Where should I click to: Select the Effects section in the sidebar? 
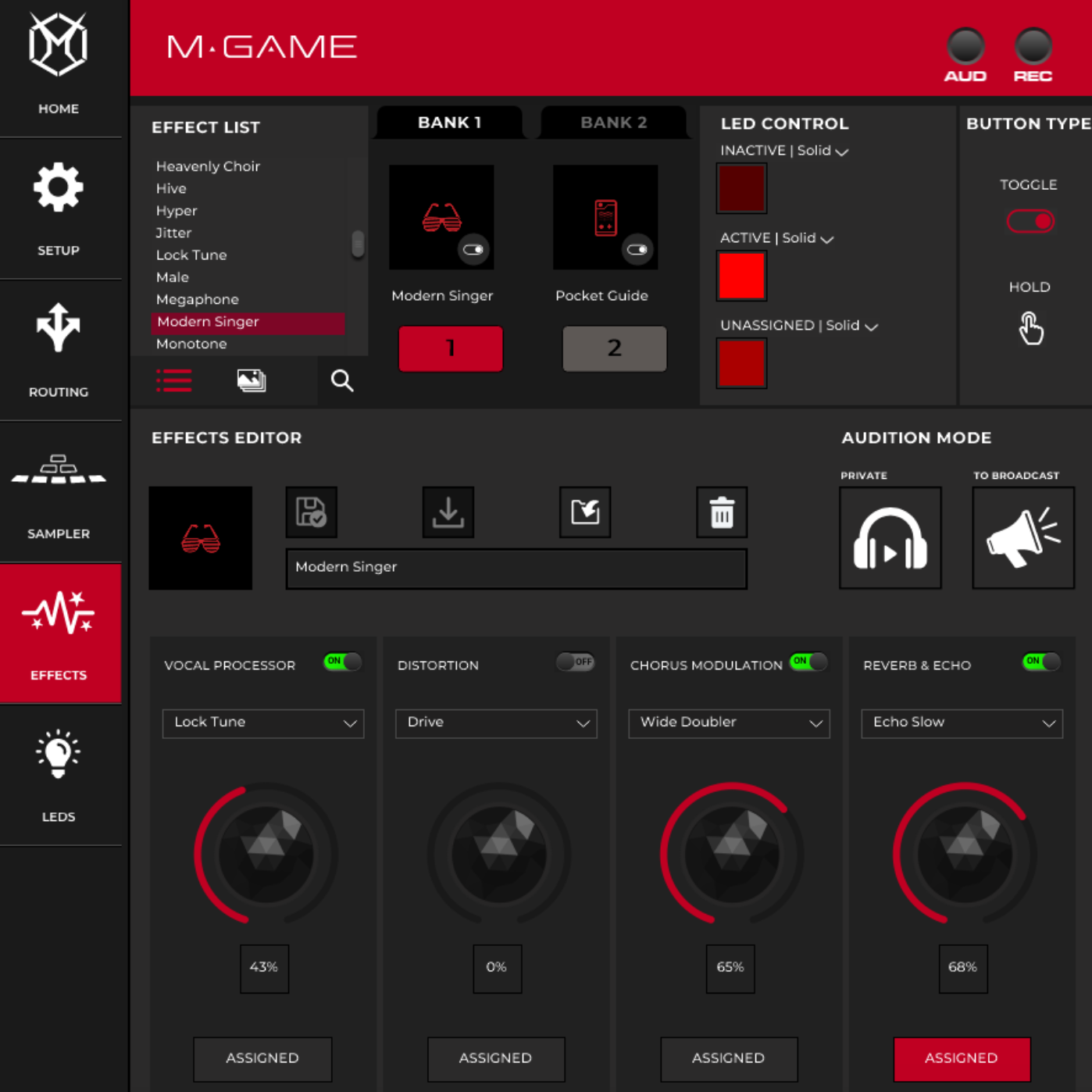point(59,633)
